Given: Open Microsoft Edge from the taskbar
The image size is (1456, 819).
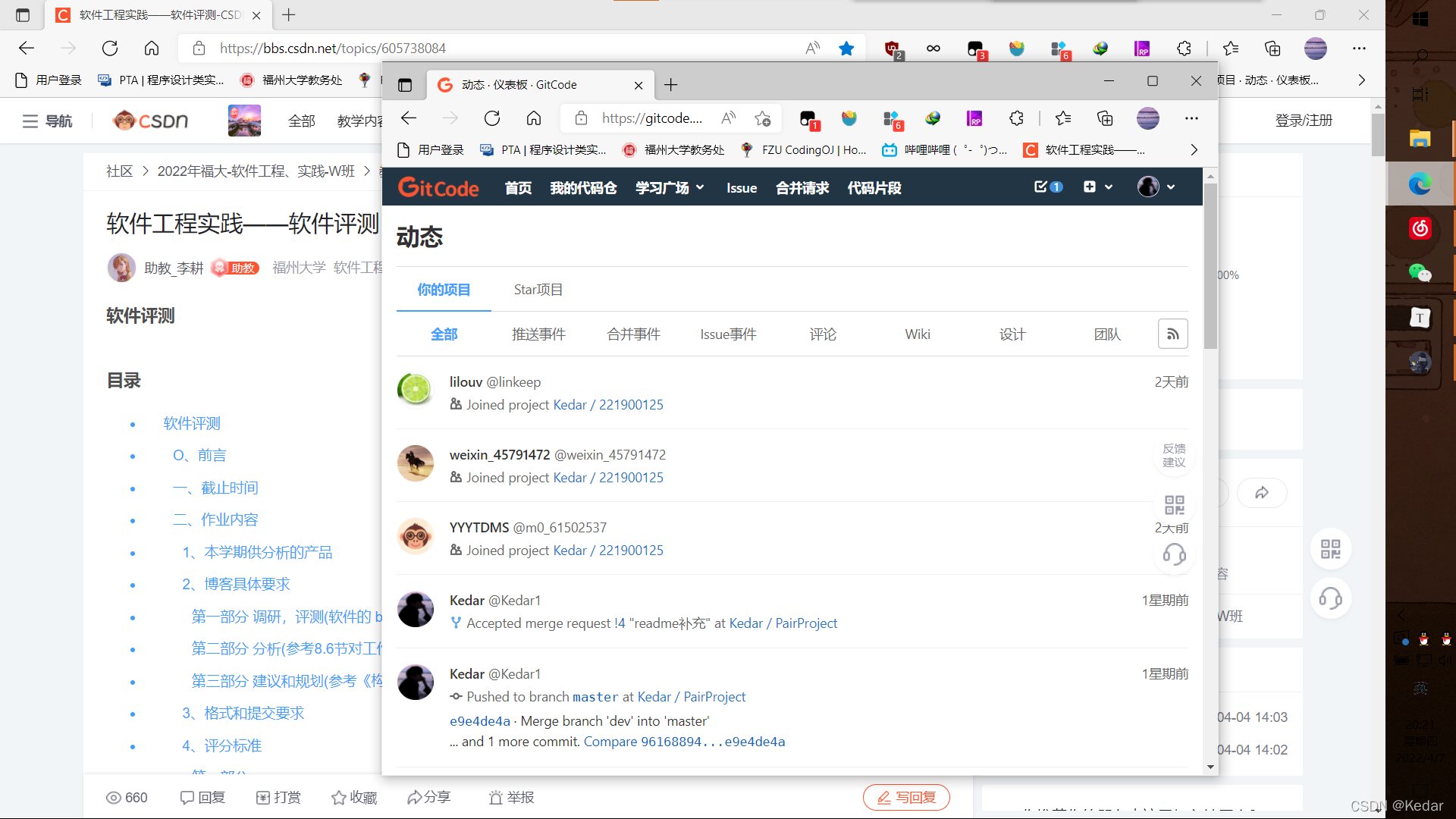Looking at the screenshot, I should point(1420,184).
